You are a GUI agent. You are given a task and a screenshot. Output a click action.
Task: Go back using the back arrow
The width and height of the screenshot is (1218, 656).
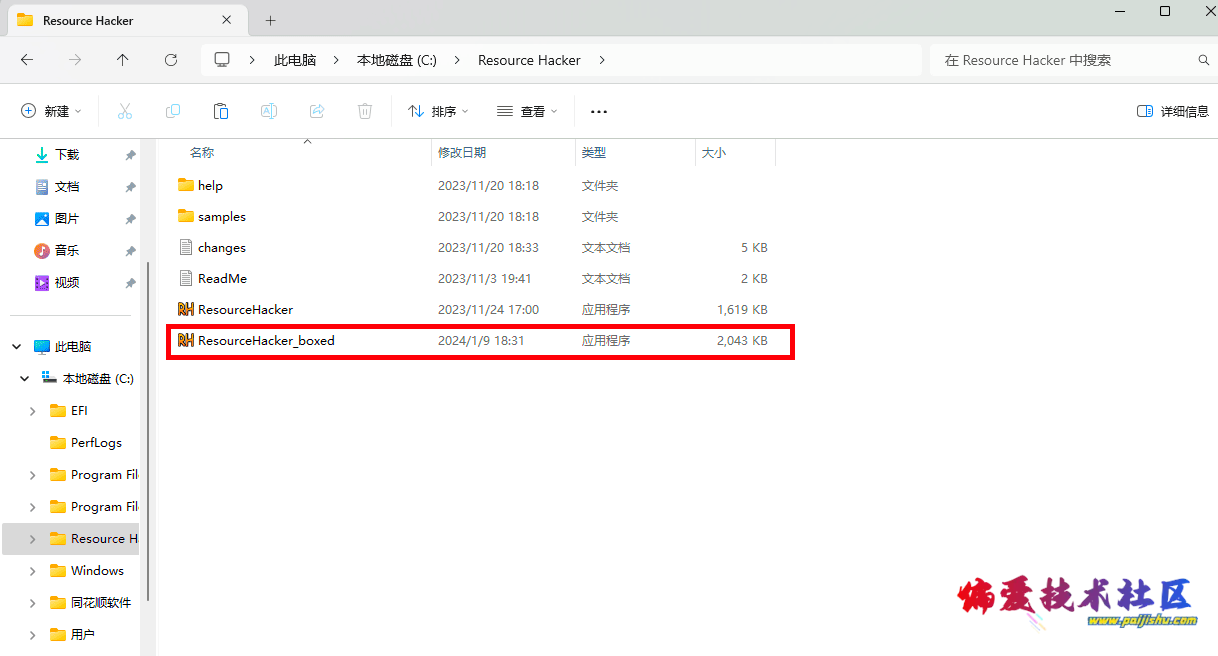(x=27, y=60)
